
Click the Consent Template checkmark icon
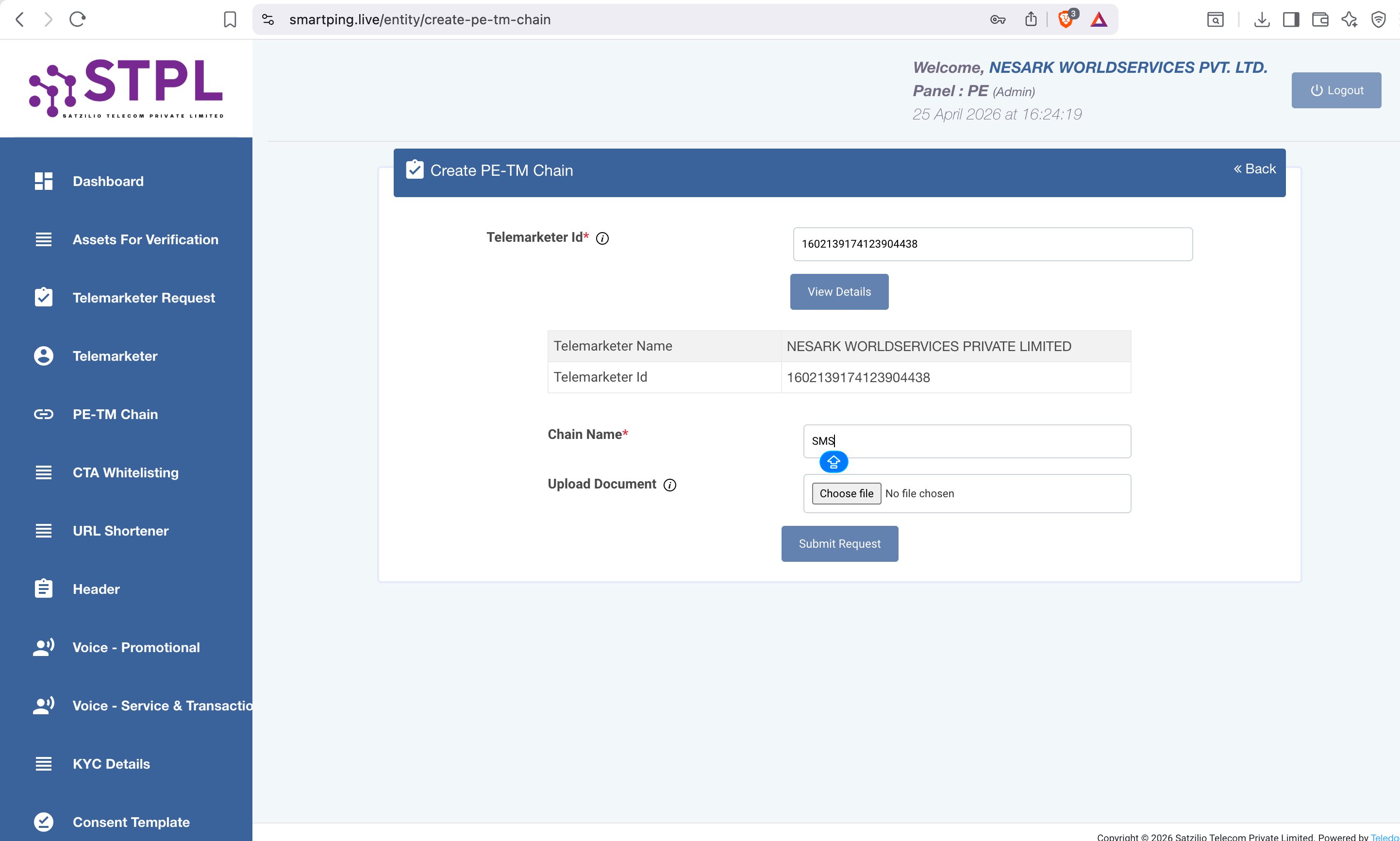44,822
